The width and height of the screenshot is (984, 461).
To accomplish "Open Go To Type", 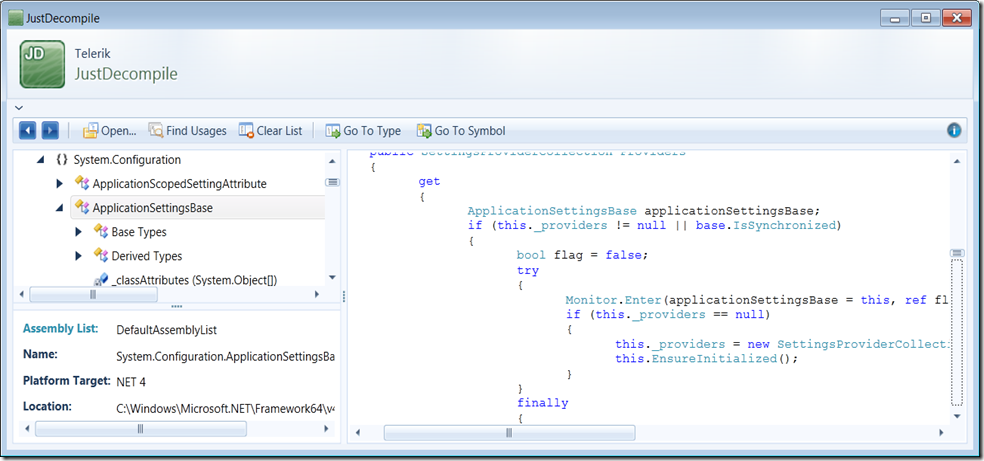I will point(363,131).
